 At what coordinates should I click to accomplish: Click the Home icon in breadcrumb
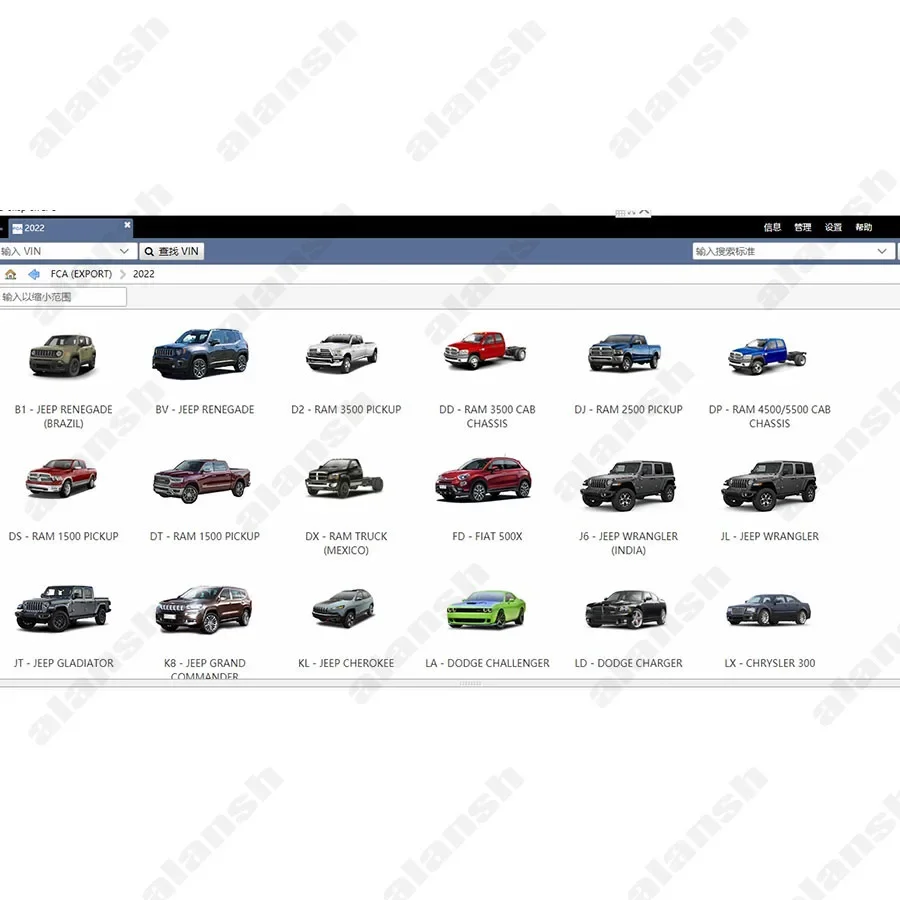[10, 274]
